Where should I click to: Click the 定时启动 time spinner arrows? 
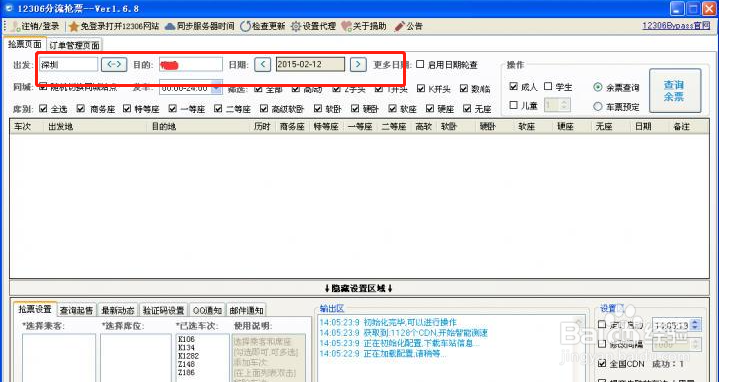click(695, 325)
